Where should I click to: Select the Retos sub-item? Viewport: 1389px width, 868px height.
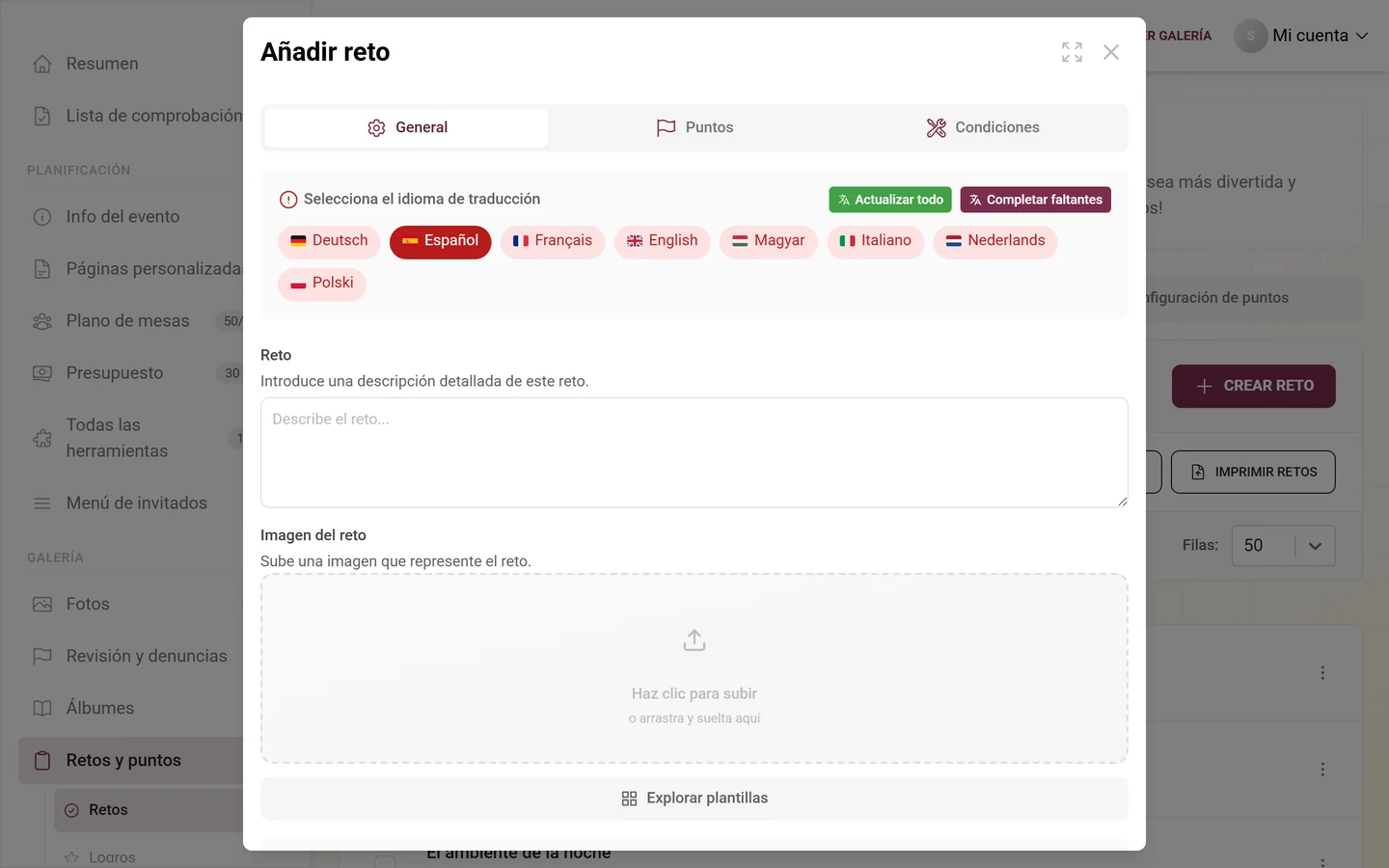tap(149, 810)
